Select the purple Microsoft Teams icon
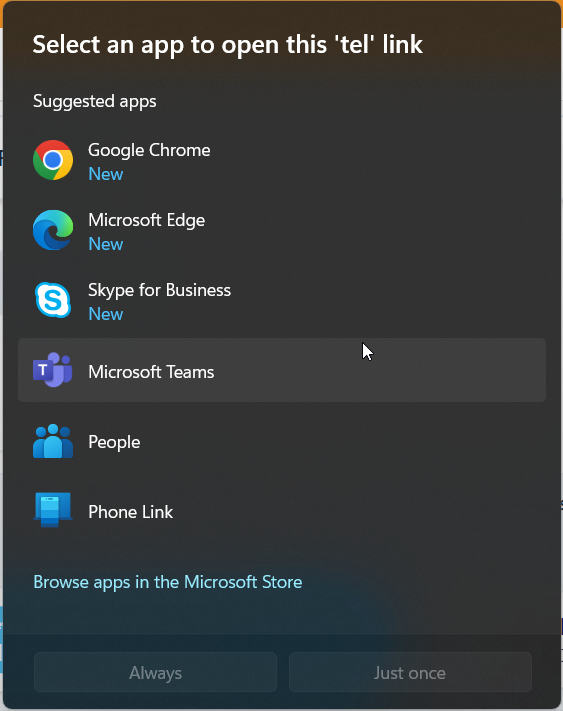563x711 pixels. tap(53, 370)
